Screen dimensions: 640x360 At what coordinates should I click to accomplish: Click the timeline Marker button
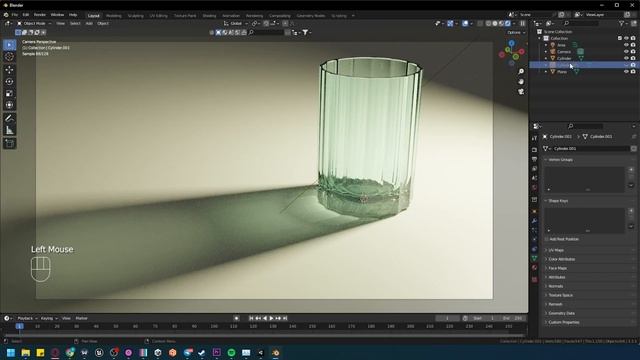pos(81,318)
